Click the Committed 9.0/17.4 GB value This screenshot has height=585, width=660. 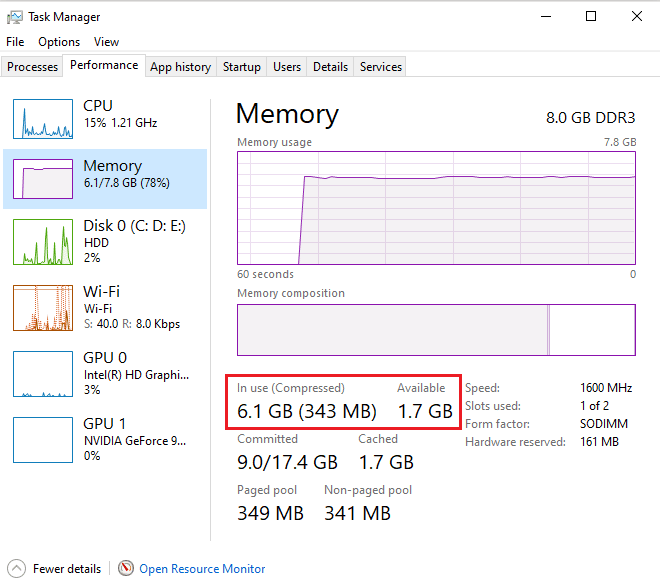(x=287, y=462)
